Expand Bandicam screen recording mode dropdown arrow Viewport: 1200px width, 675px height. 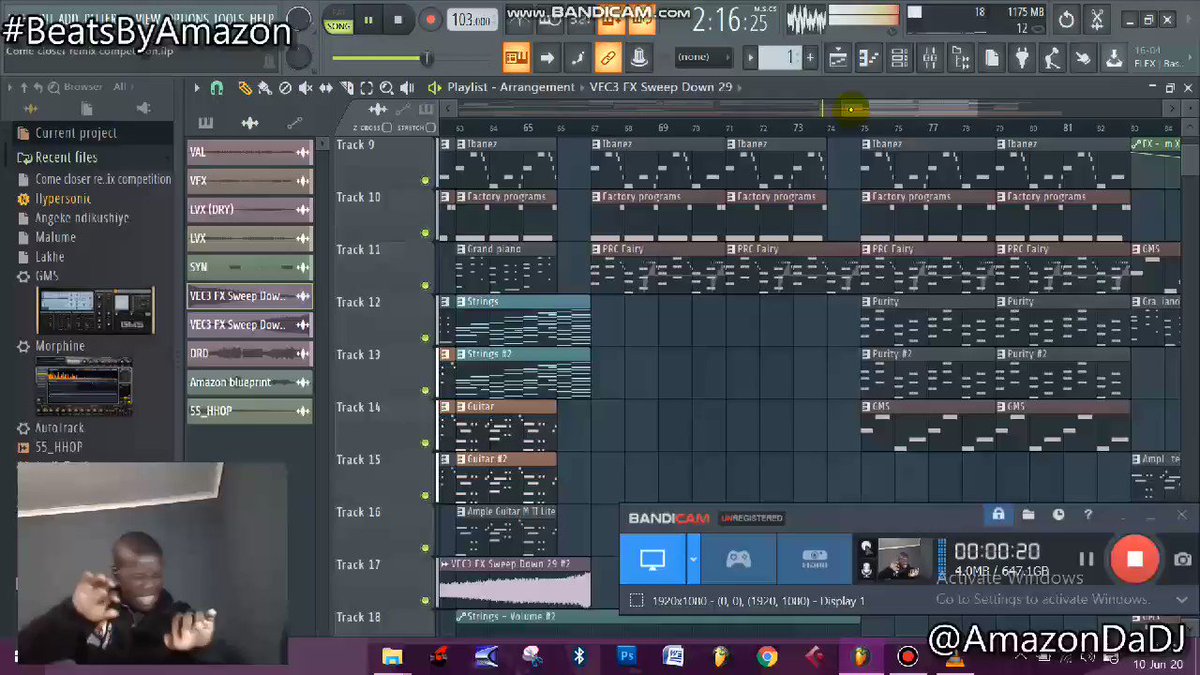tap(693, 559)
